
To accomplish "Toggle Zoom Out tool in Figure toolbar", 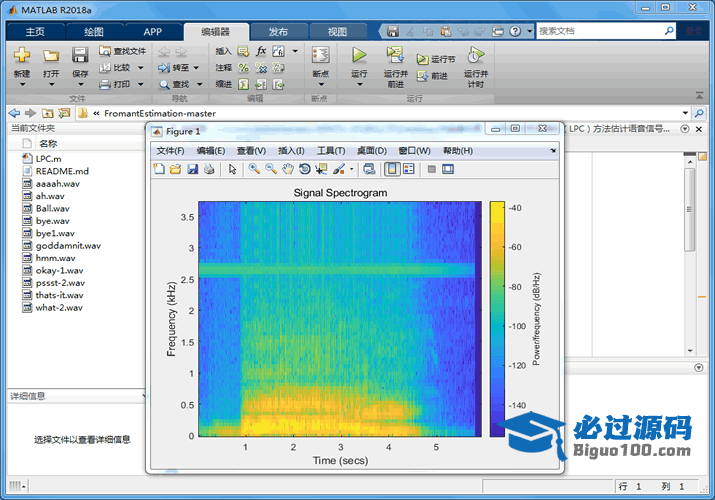I will coord(271,169).
